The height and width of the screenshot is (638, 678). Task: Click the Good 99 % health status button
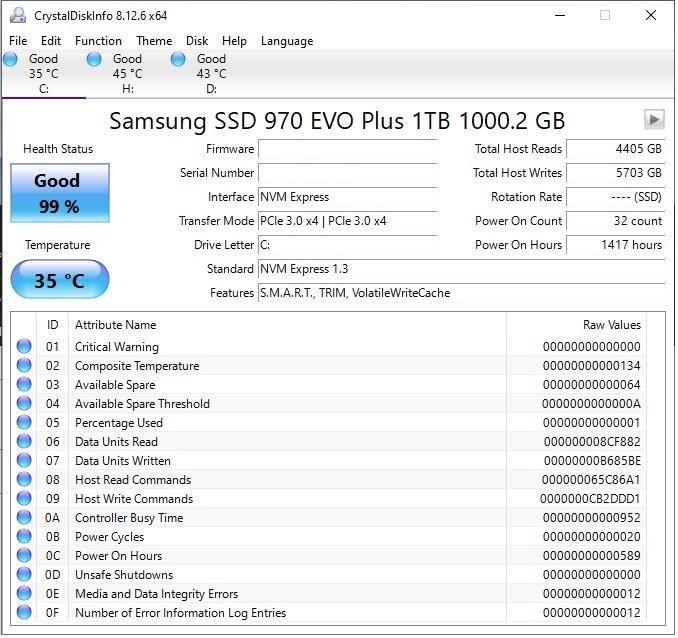(57, 192)
